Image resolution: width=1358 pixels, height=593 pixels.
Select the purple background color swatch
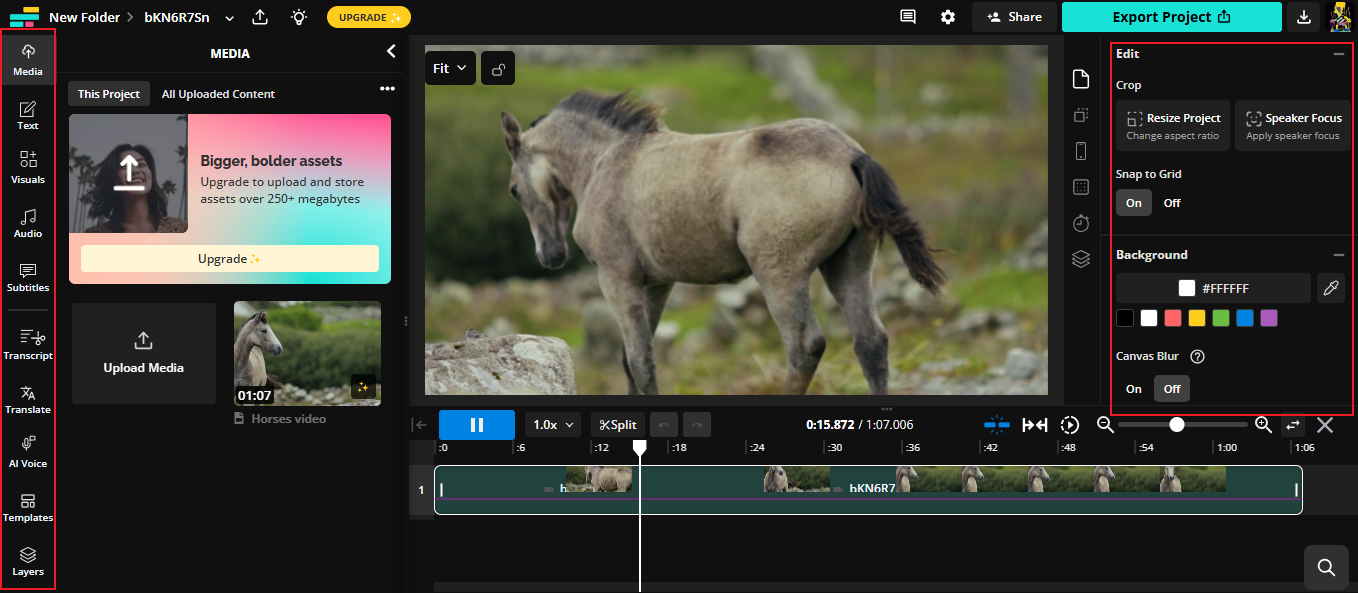click(1269, 318)
